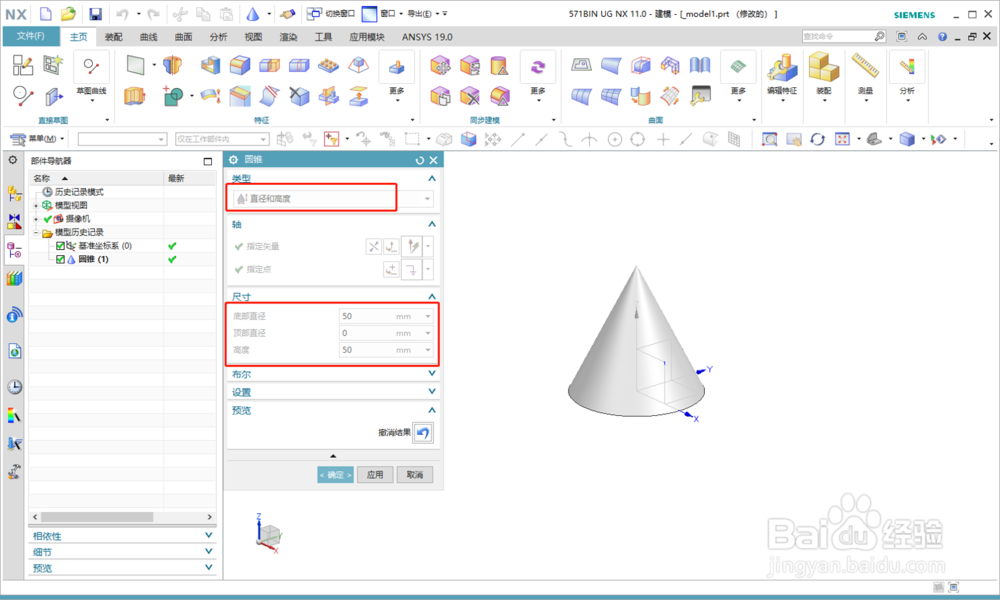Click the Pattern Feature icon
1000x600 pixels.
tap(328, 64)
